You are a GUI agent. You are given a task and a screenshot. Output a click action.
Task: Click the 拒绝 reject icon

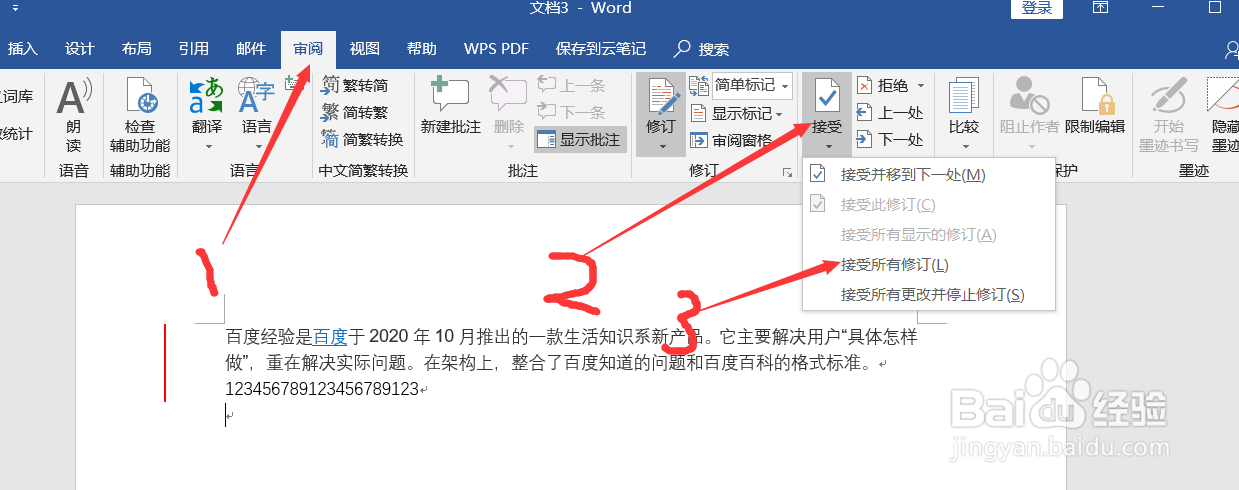[x=864, y=86]
